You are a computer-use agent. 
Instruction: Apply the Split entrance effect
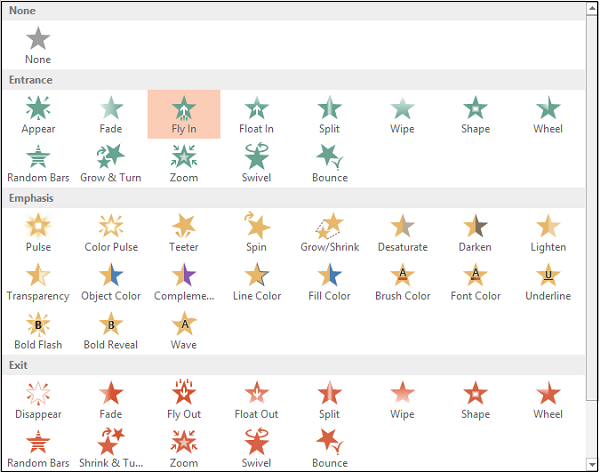(x=329, y=114)
